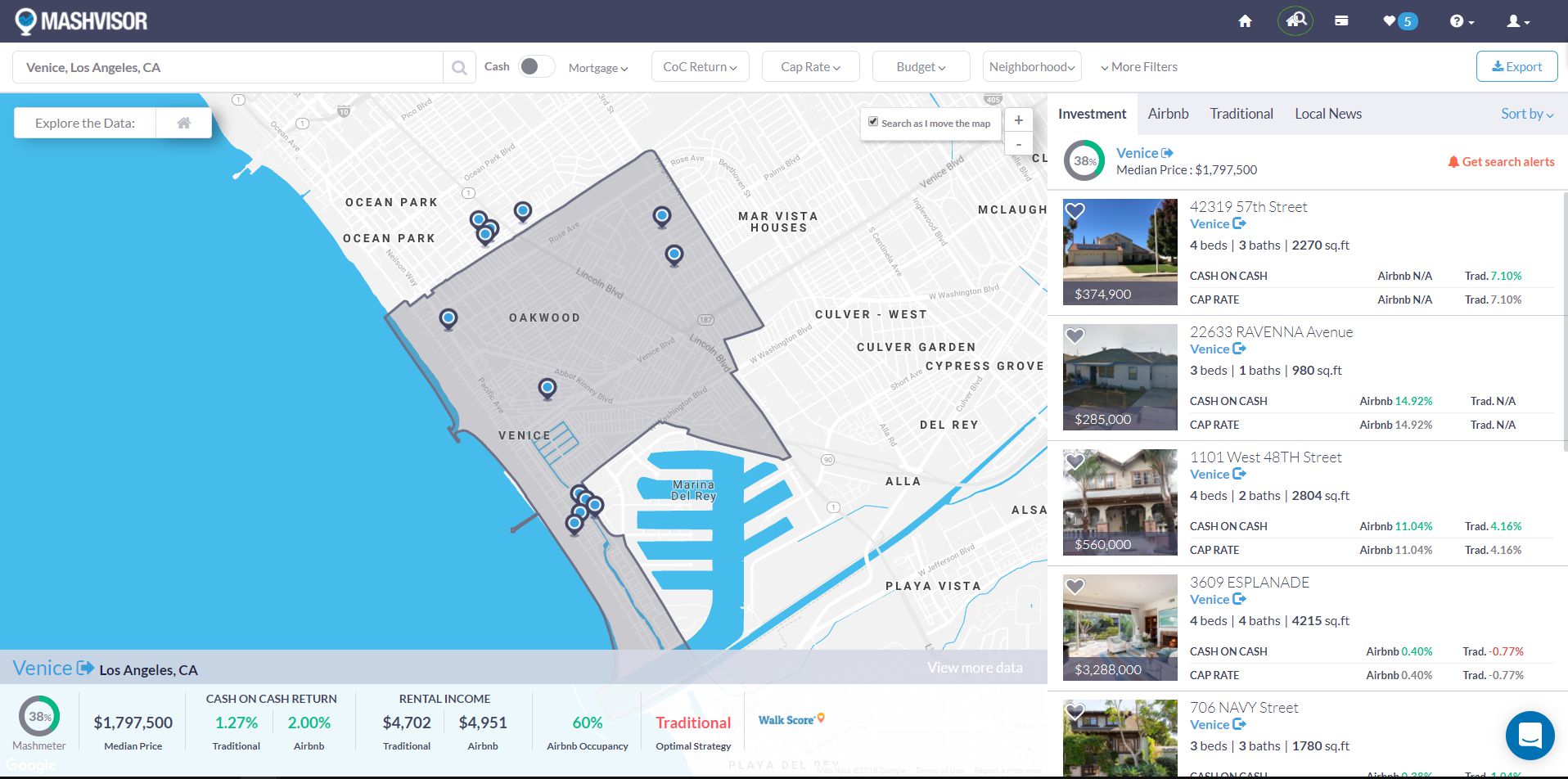The height and width of the screenshot is (779, 1568).
Task: Expand the Budget filter dropdown
Action: pyautogui.click(x=921, y=67)
